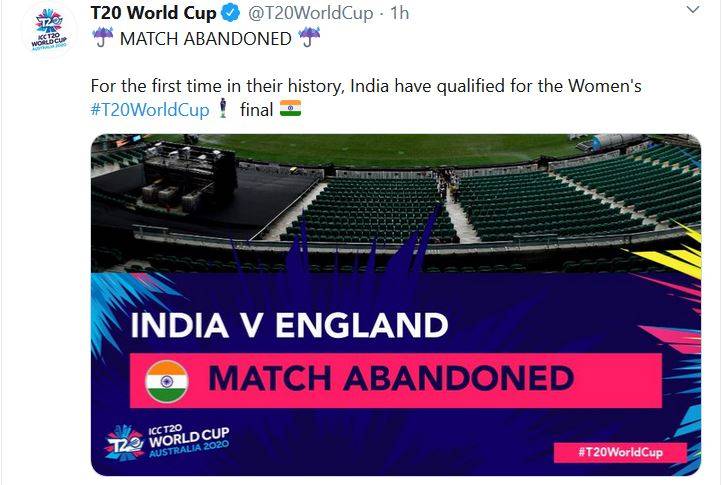
Task: Click the umbrella emoji after MATCH ABANDONED
Action: 310,39
